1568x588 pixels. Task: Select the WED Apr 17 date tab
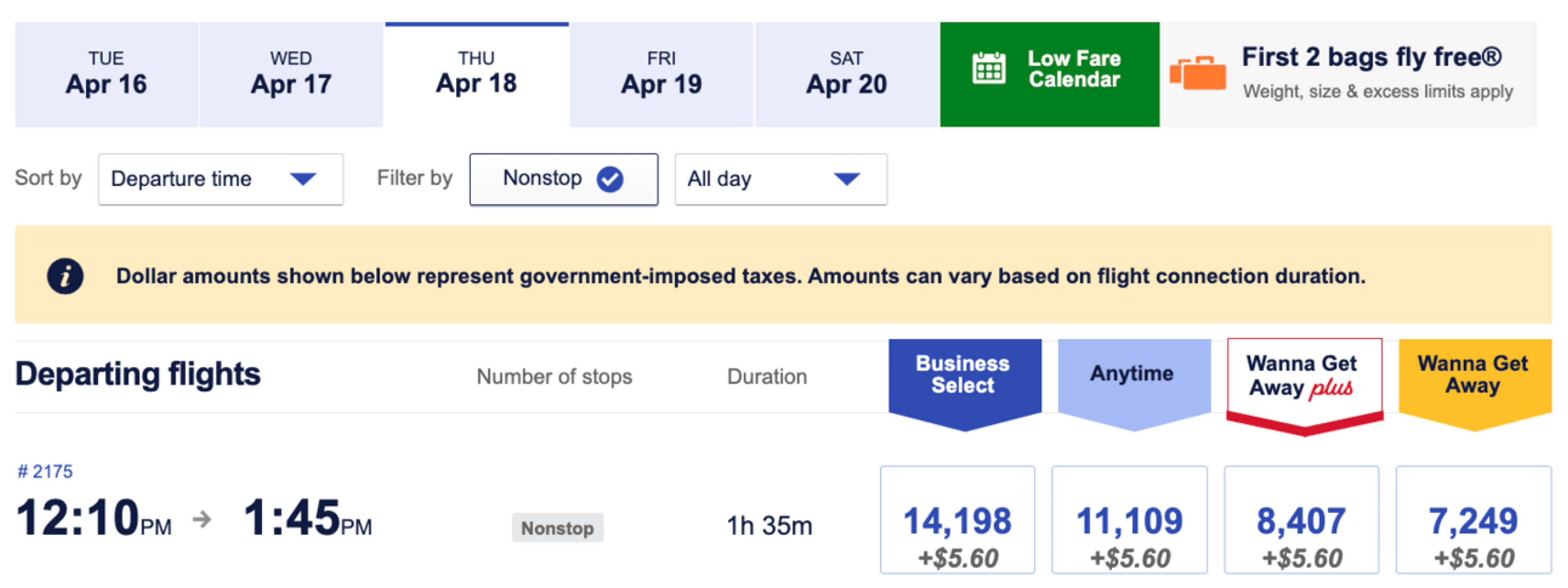point(292,74)
